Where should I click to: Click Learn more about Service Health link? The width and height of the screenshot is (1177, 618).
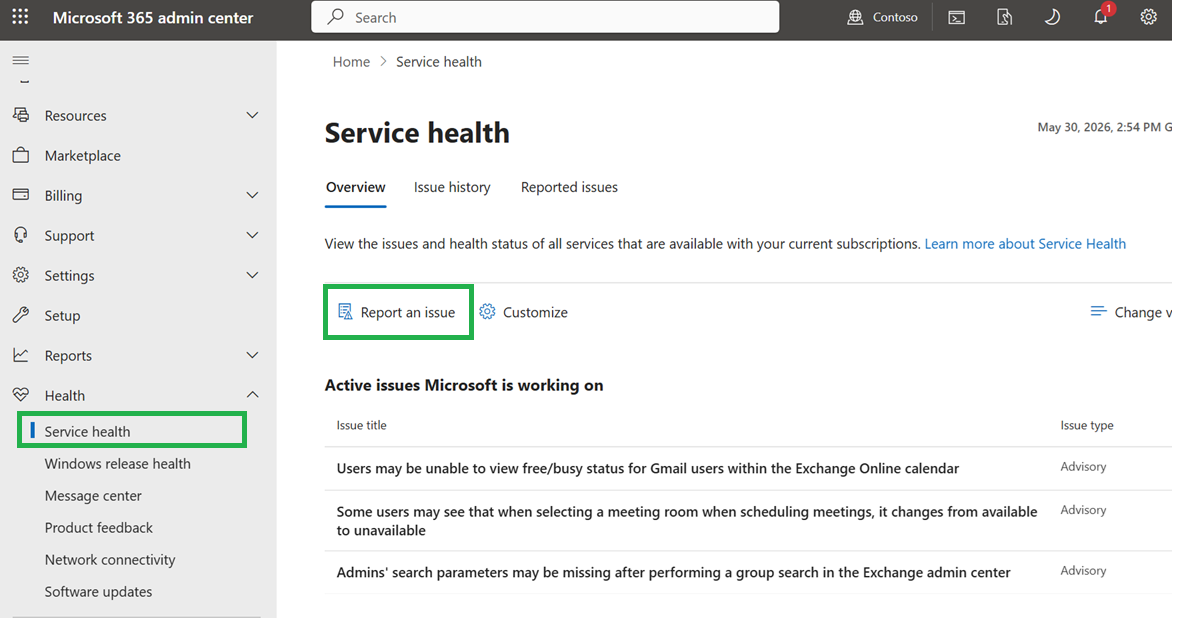pos(1025,244)
